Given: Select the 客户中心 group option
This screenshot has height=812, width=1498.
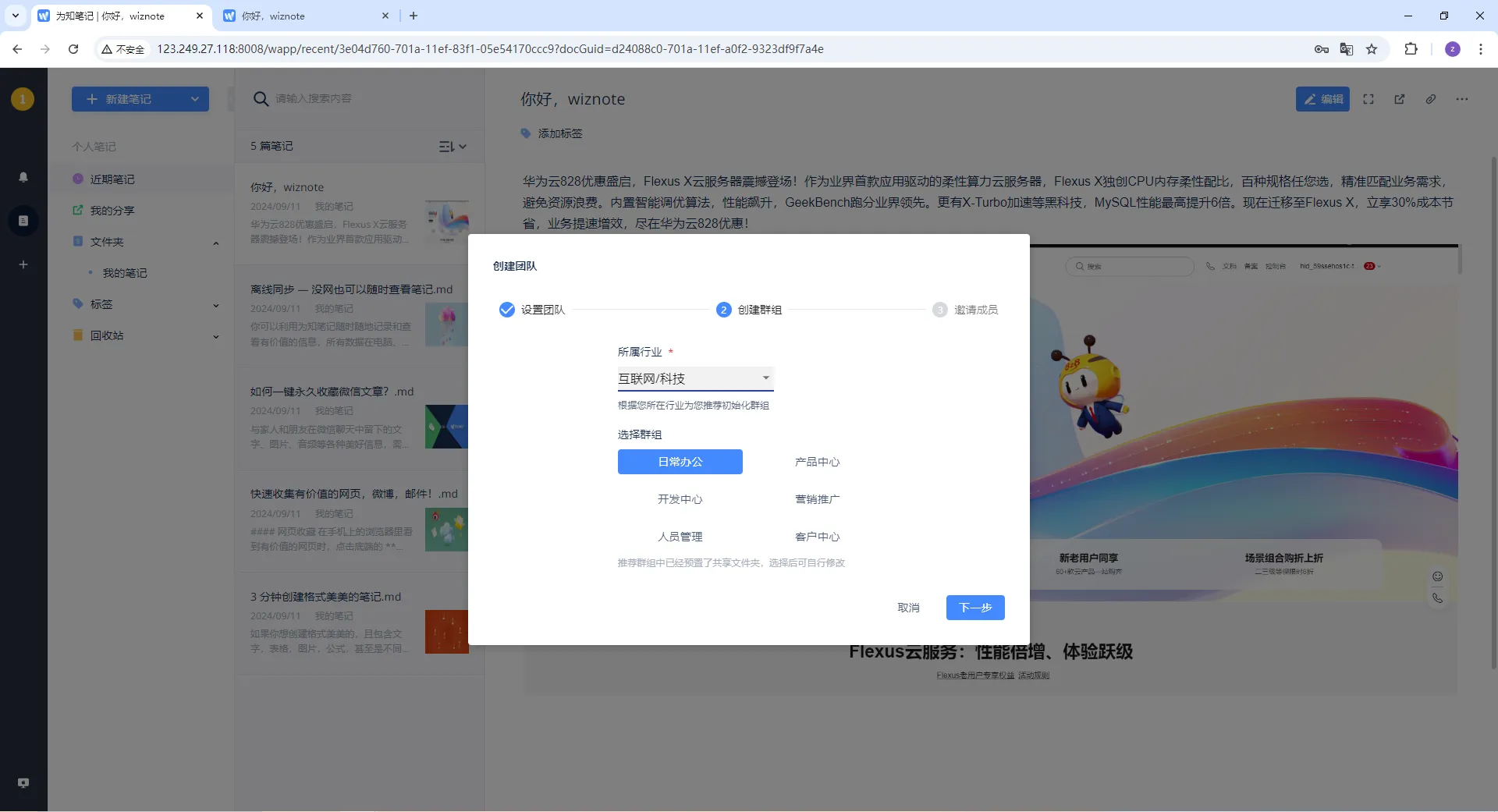Looking at the screenshot, I should tap(818, 537).
